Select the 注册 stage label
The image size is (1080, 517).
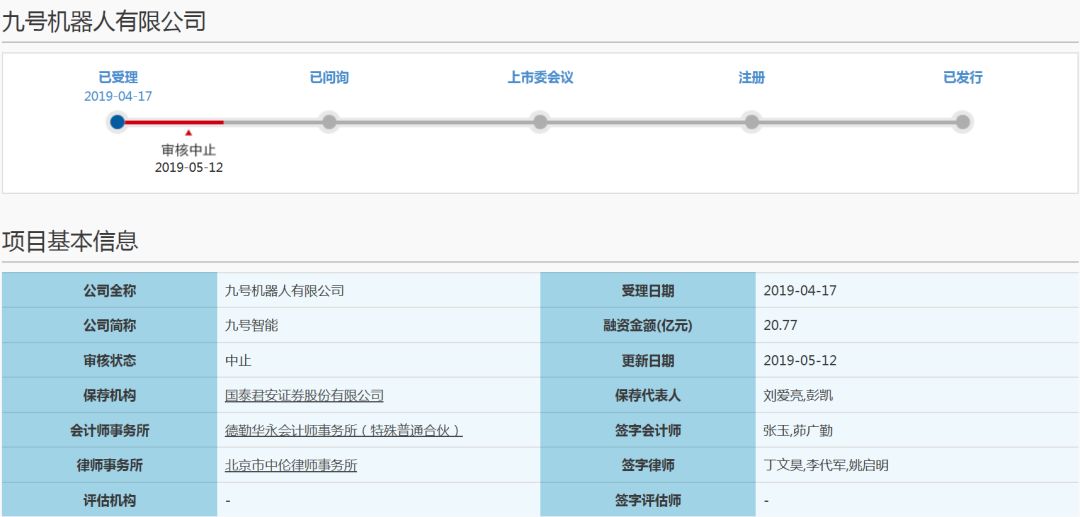tap(751, 78)
